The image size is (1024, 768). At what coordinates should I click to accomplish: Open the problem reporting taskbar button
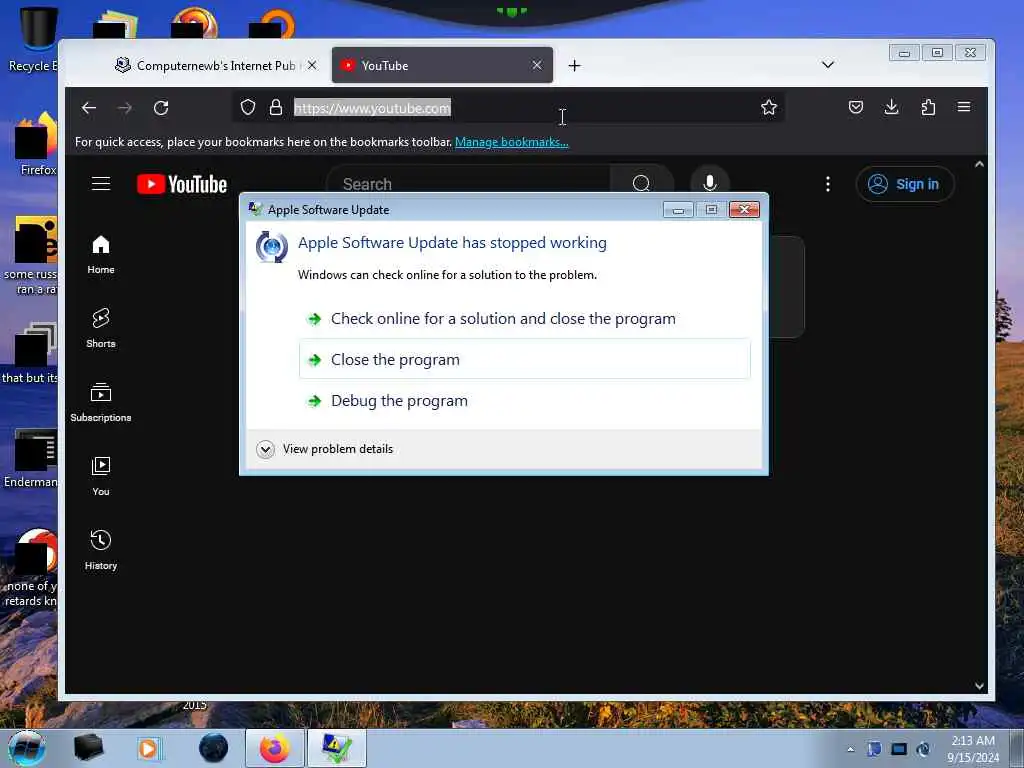[x=336, y=748]
